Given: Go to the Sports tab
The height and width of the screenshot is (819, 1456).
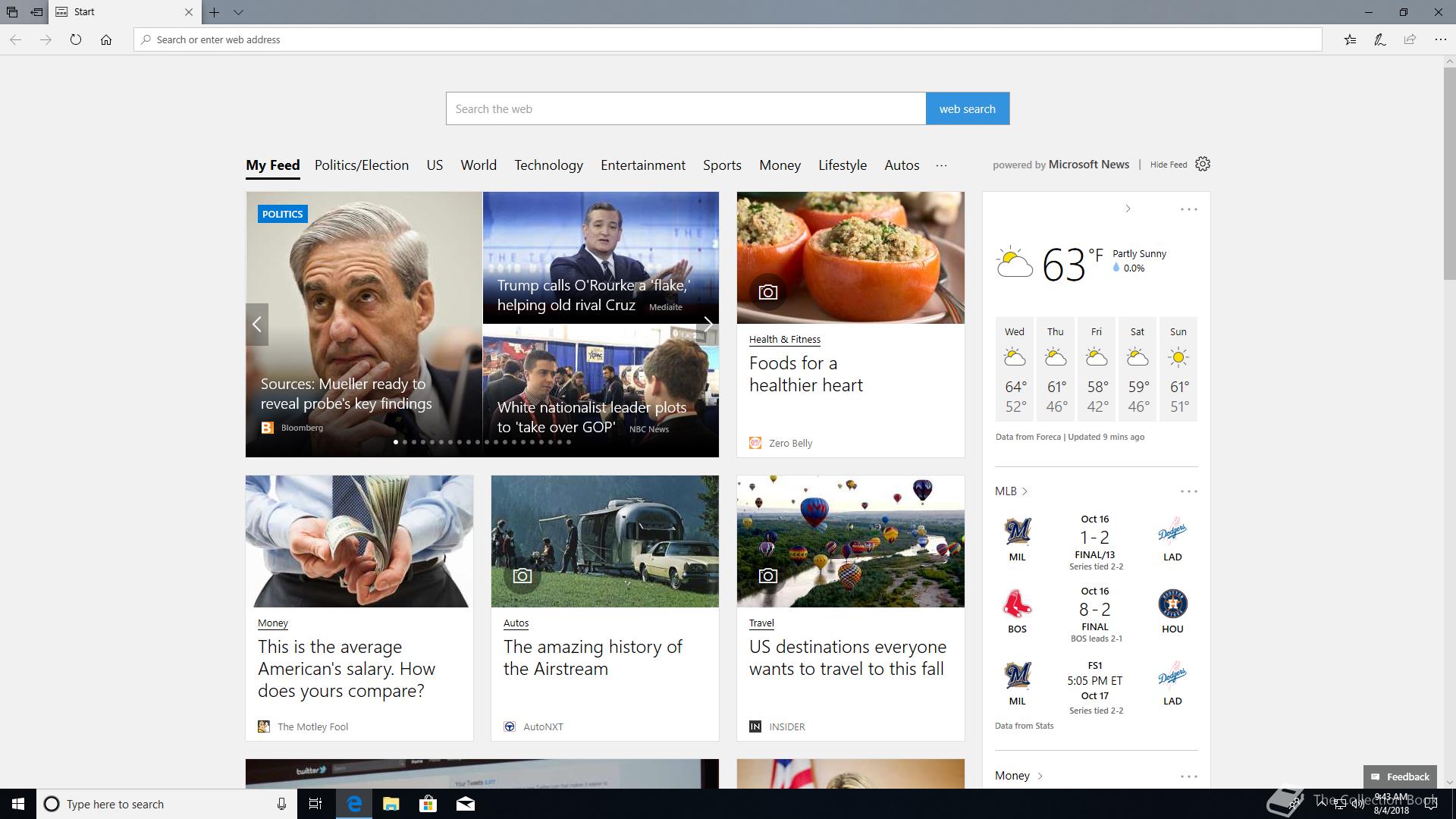Looking at the screenshot, I should click(722, 165).
